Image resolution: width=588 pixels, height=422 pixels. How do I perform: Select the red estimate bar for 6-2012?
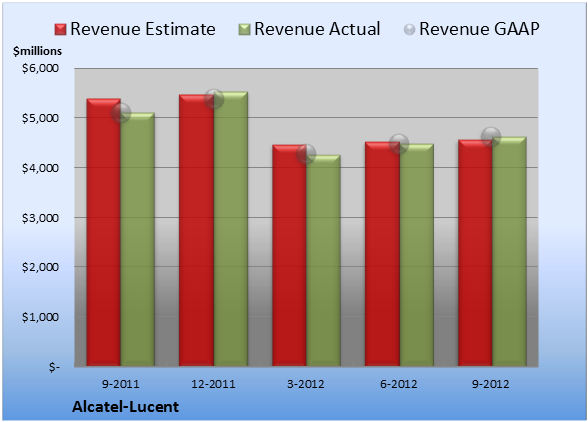pyautogui.click(x=382, y=254)
